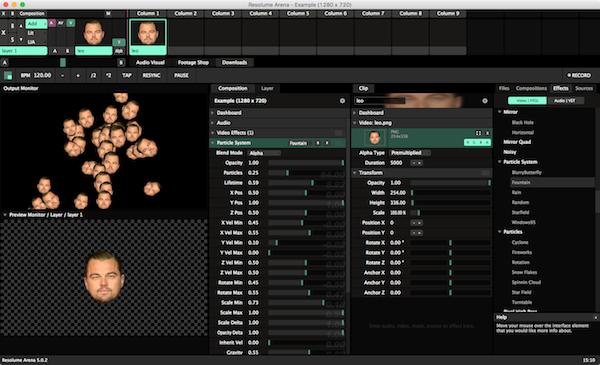Screen dimensions: 600x365
Task: Open Blend Mode Alpha dropdown
Action: pyautogui.click(x=264, y=153)
